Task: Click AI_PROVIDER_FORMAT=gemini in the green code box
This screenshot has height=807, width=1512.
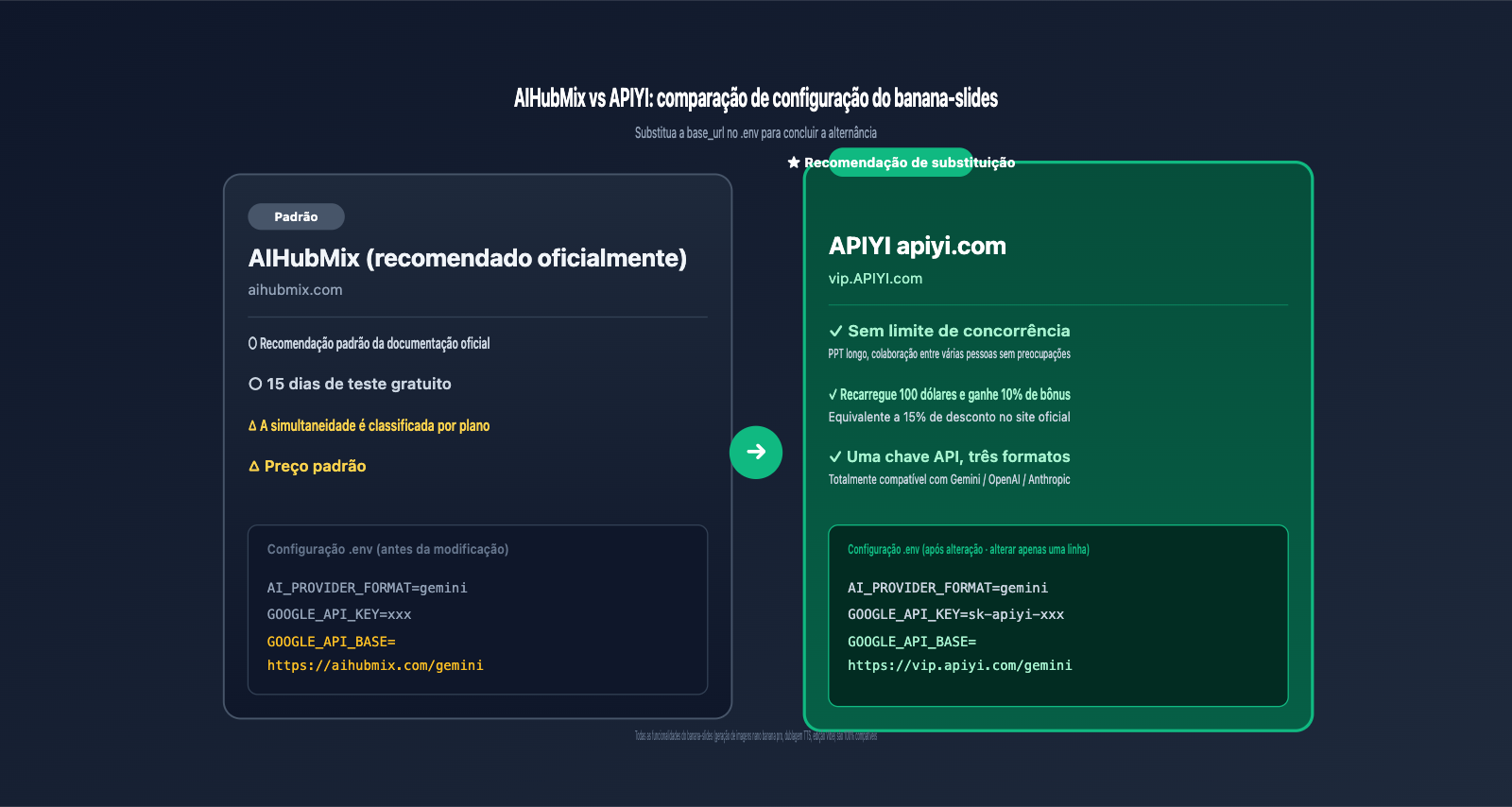Action: tap(948, 588)
